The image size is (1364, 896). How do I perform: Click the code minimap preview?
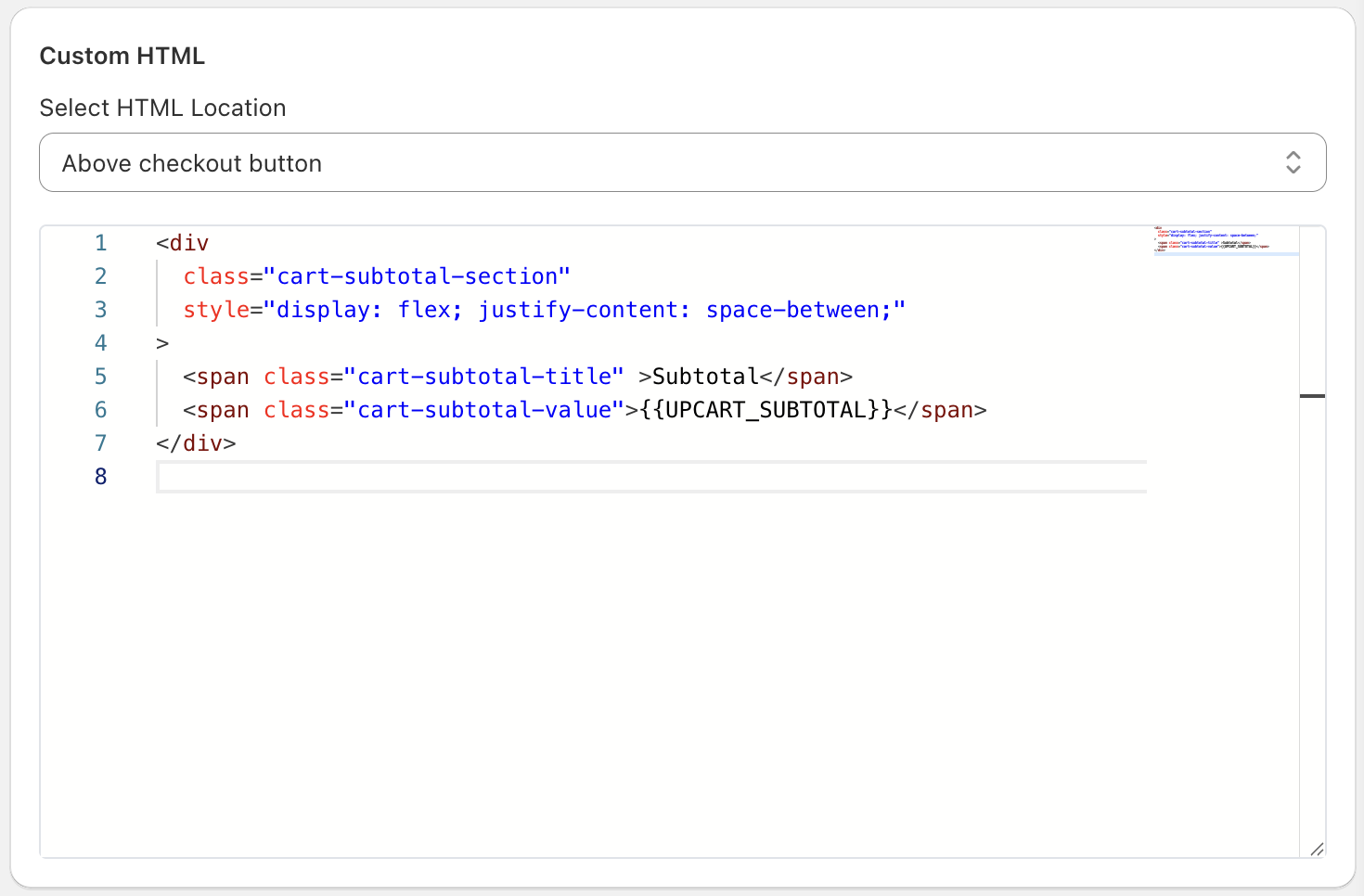(x=1225, y=240)
